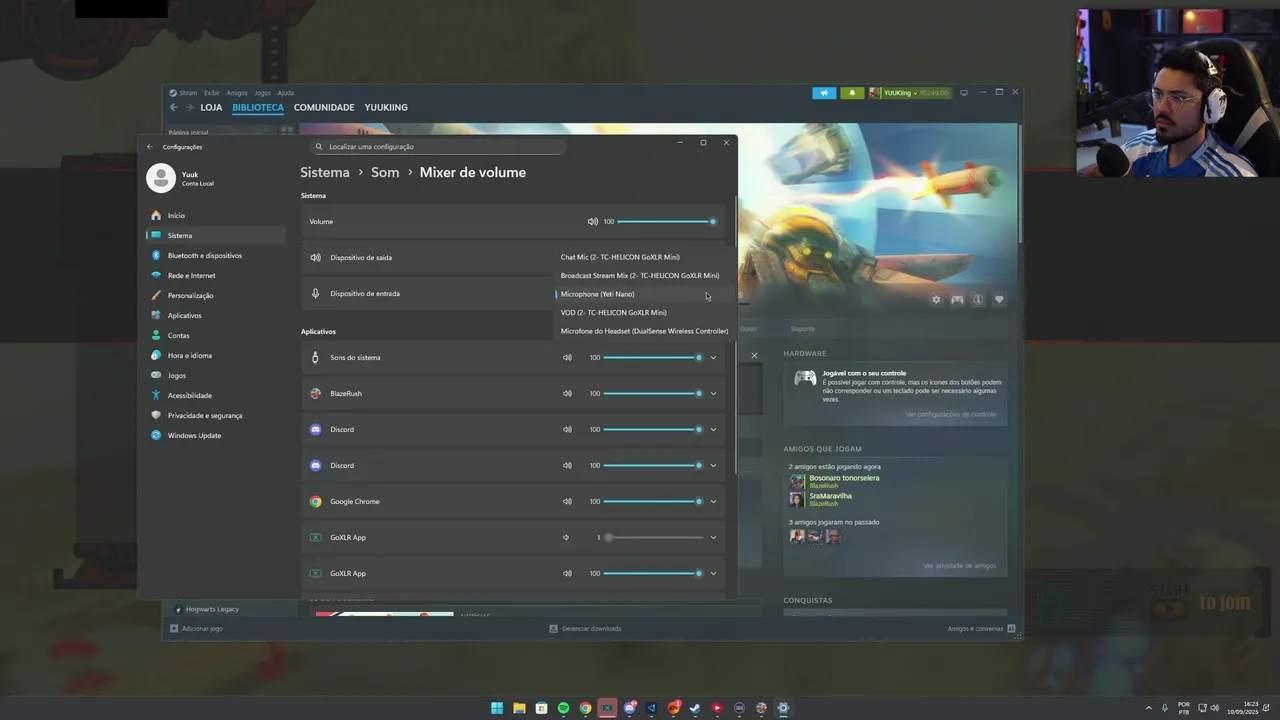Open Steam taskbar icon
Viewport: 1280px width, 720px height.
click(695, 708)
